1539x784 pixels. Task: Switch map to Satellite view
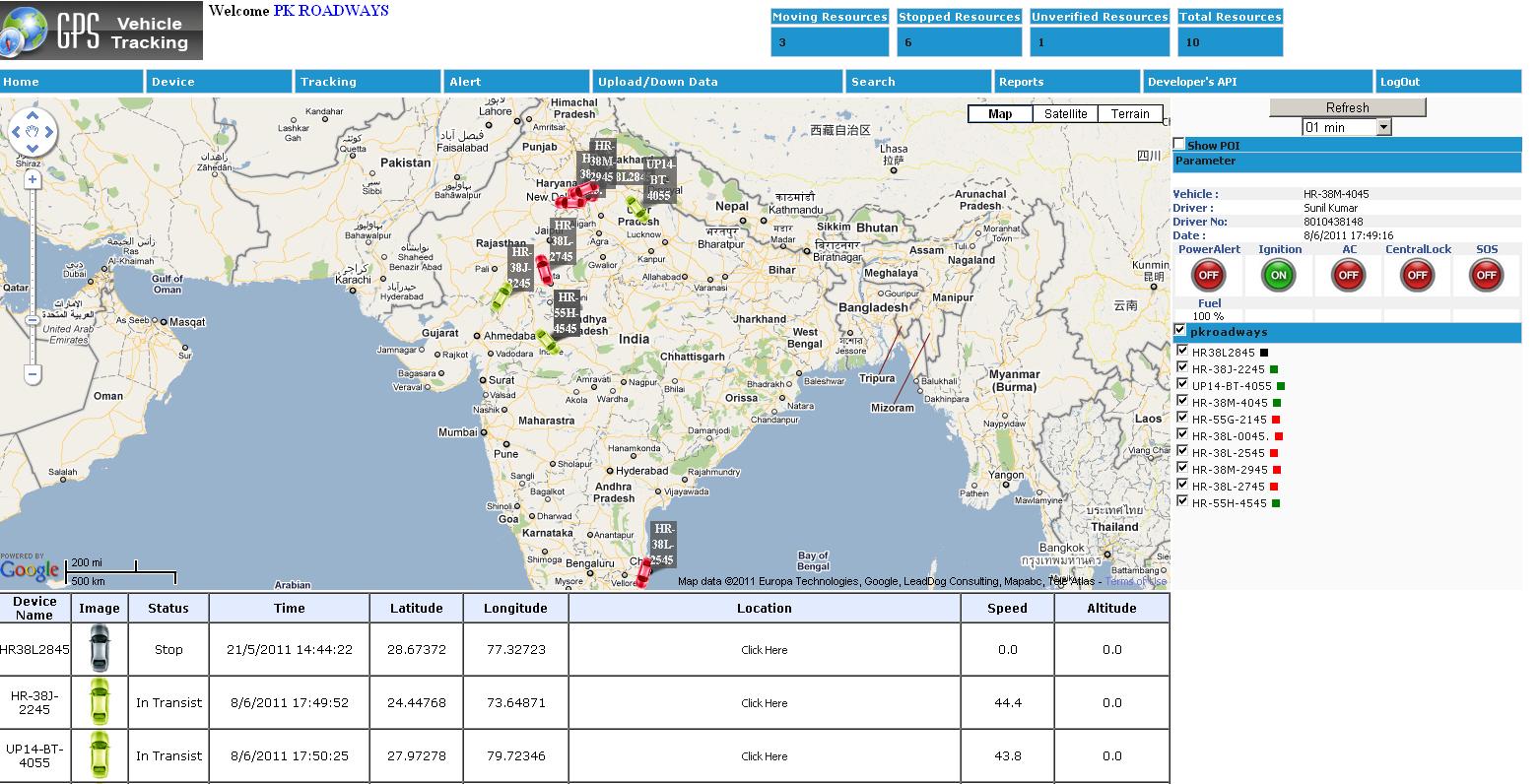(x=1065, y=114)
